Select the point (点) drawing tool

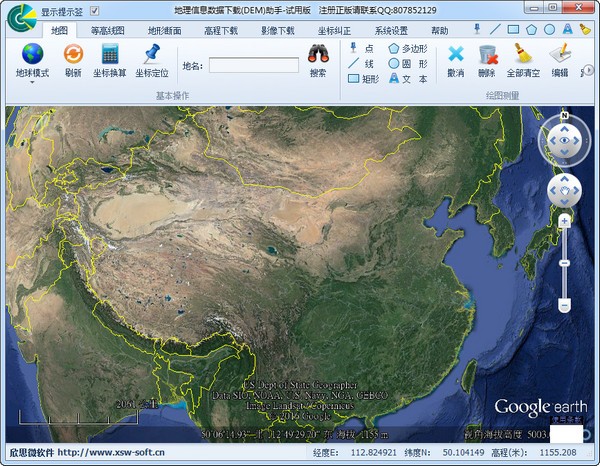point(361,48)
